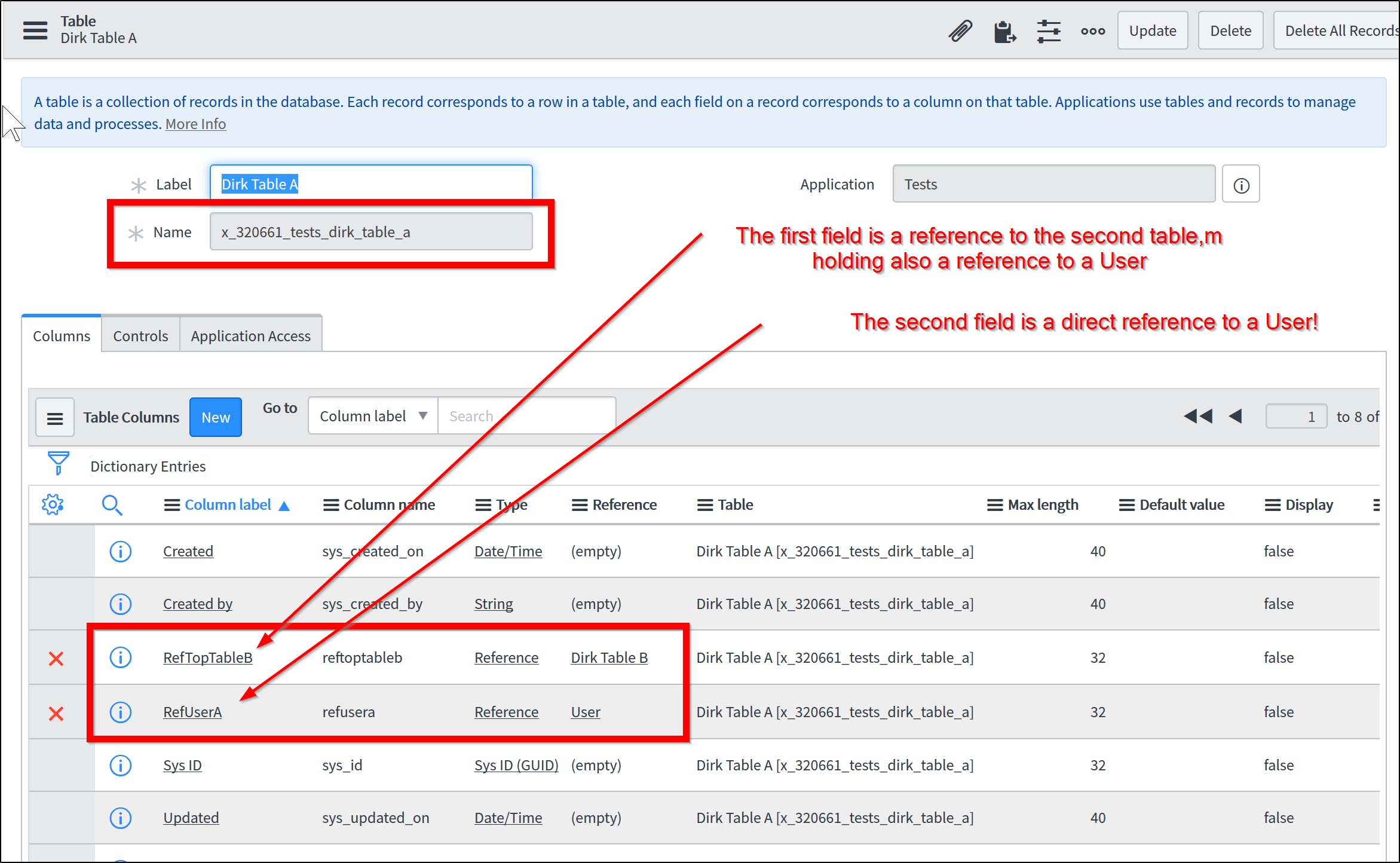Sort by Column label header
This screenshot has width=1400, height=863.
point(228,505)
